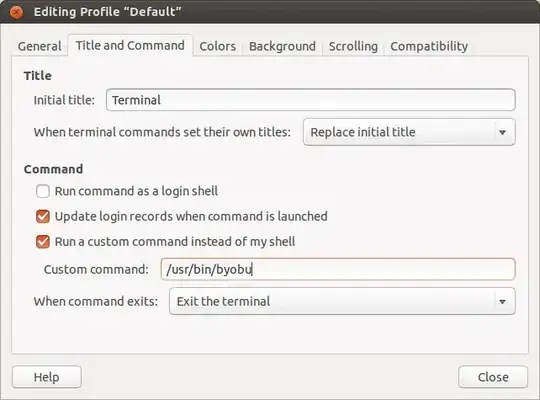Screen dimensions: 540x400
Task: Click the Custom command input field
Action: click(x=338, y=269)
